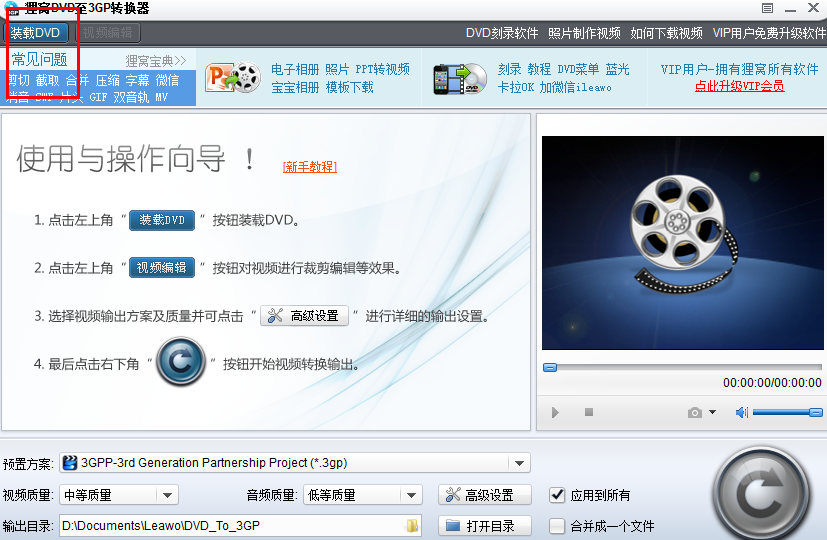
Task: Start conversion with the large round button
Action: tap(761, 495)
